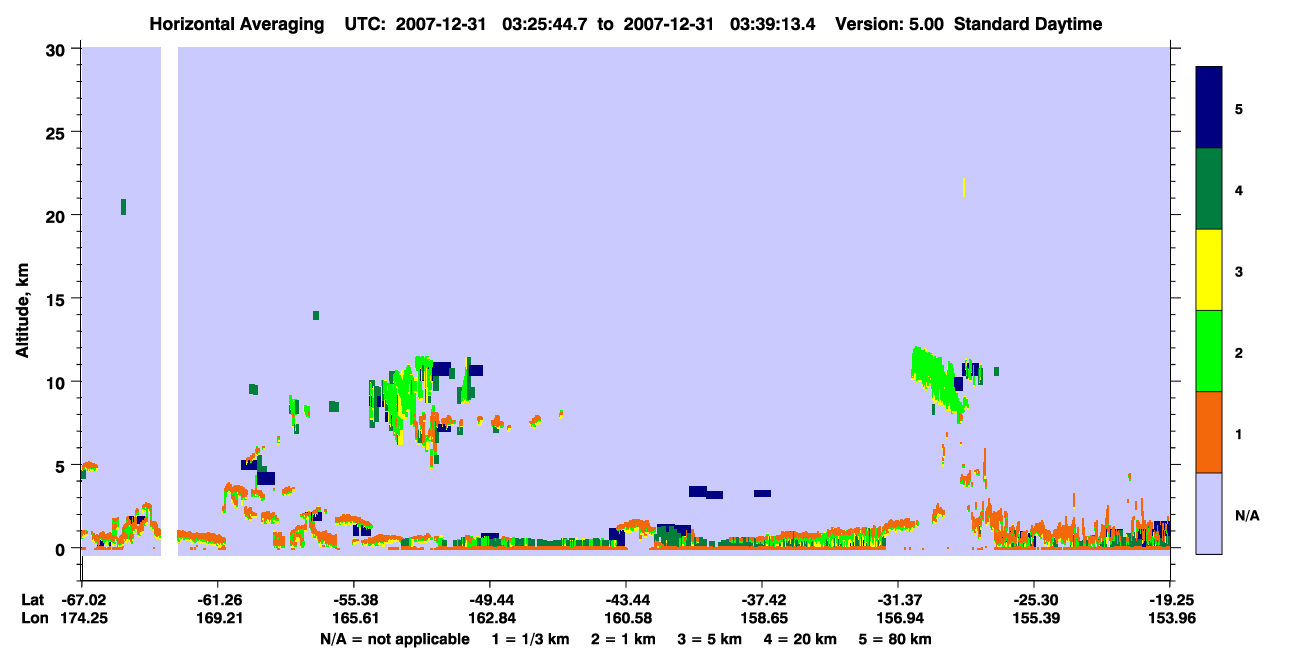This screenshot has height=667, width=1300.
Task: Click the dark green level 4 colorbar segment
Action: click(x=1209, y=189)
